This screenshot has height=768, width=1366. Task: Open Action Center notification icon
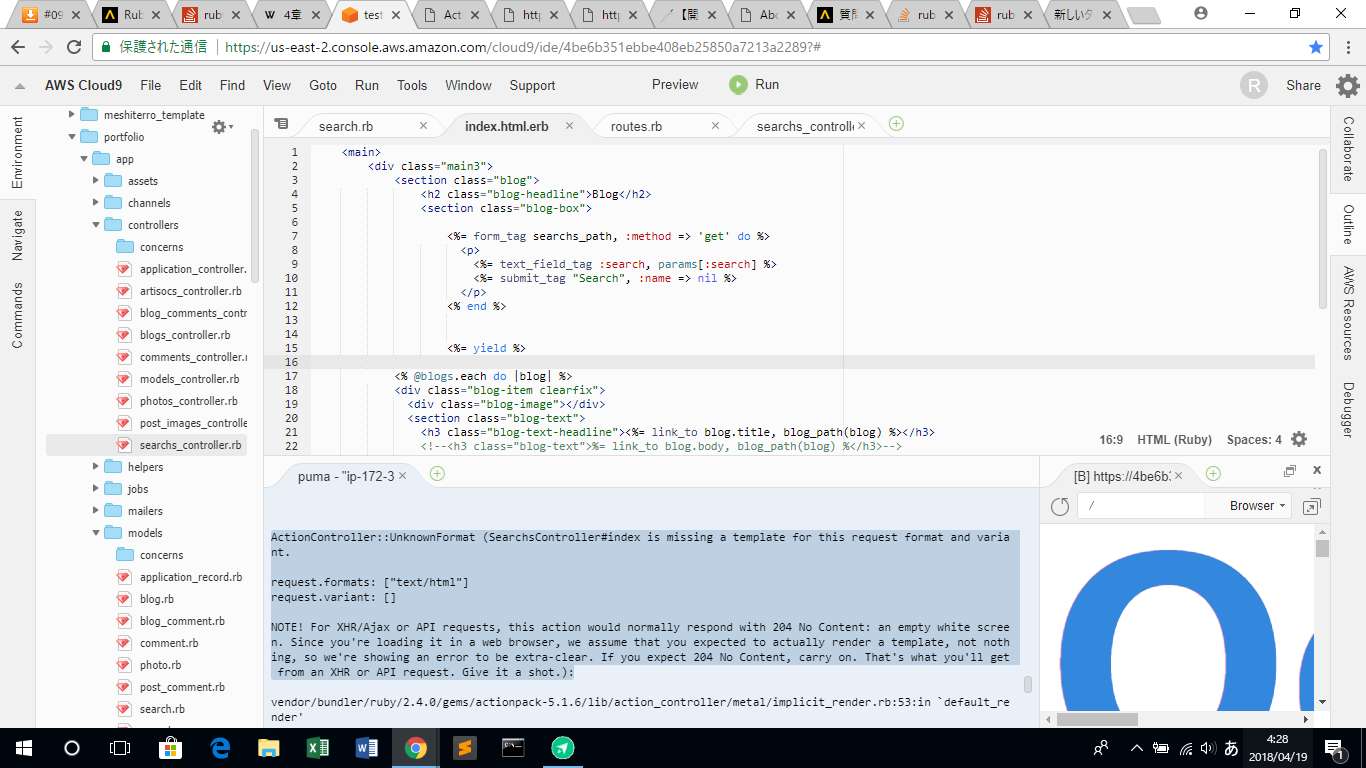click(x=1334, y=747)
